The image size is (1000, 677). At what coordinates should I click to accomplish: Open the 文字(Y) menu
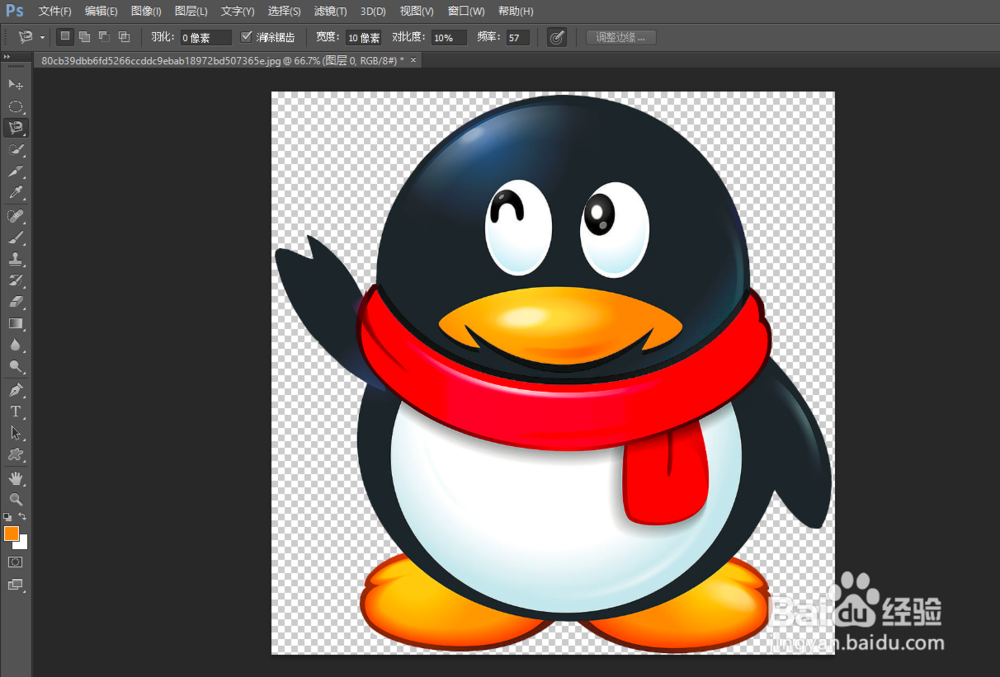pos(237,11)
